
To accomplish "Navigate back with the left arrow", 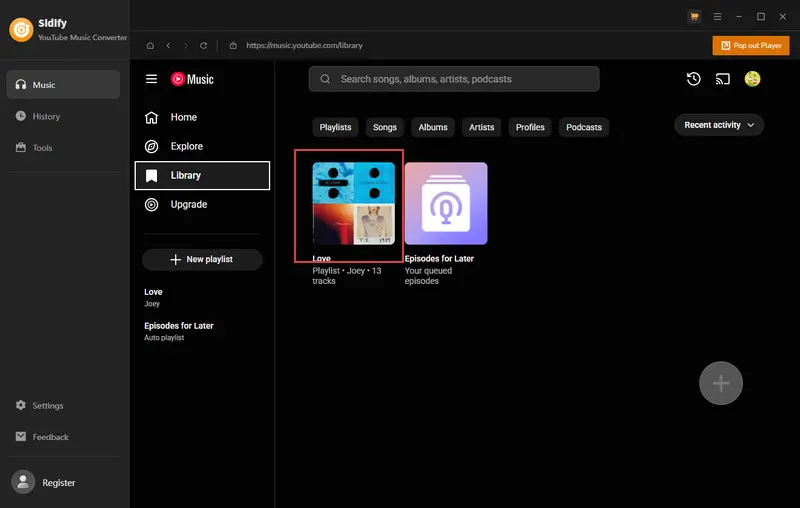I will 168,45.
